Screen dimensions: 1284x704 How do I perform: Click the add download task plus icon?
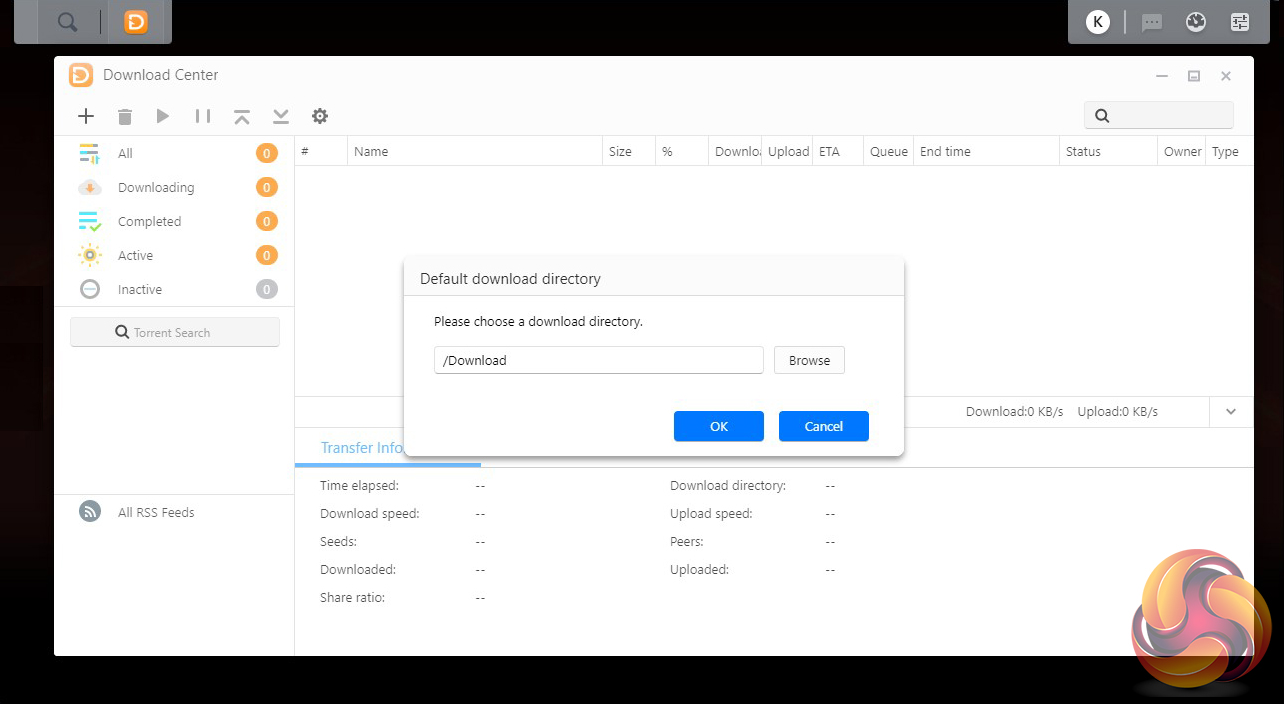(86, 116)
